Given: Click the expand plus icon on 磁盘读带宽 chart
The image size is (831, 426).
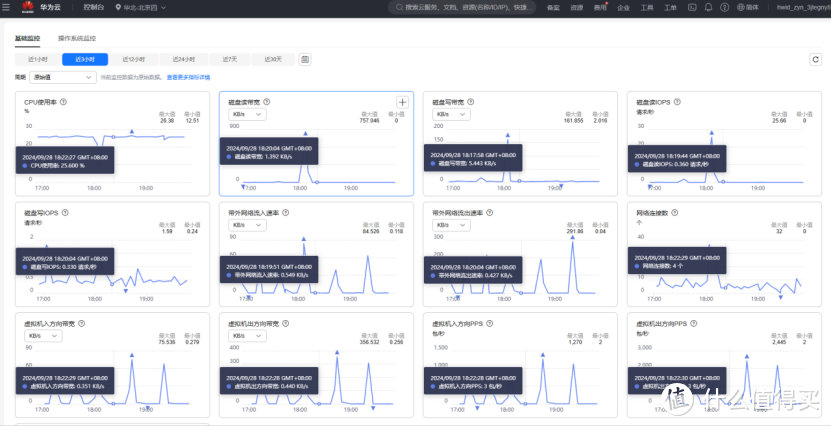Looking at the screenshot, I should (x=402, y=102).
